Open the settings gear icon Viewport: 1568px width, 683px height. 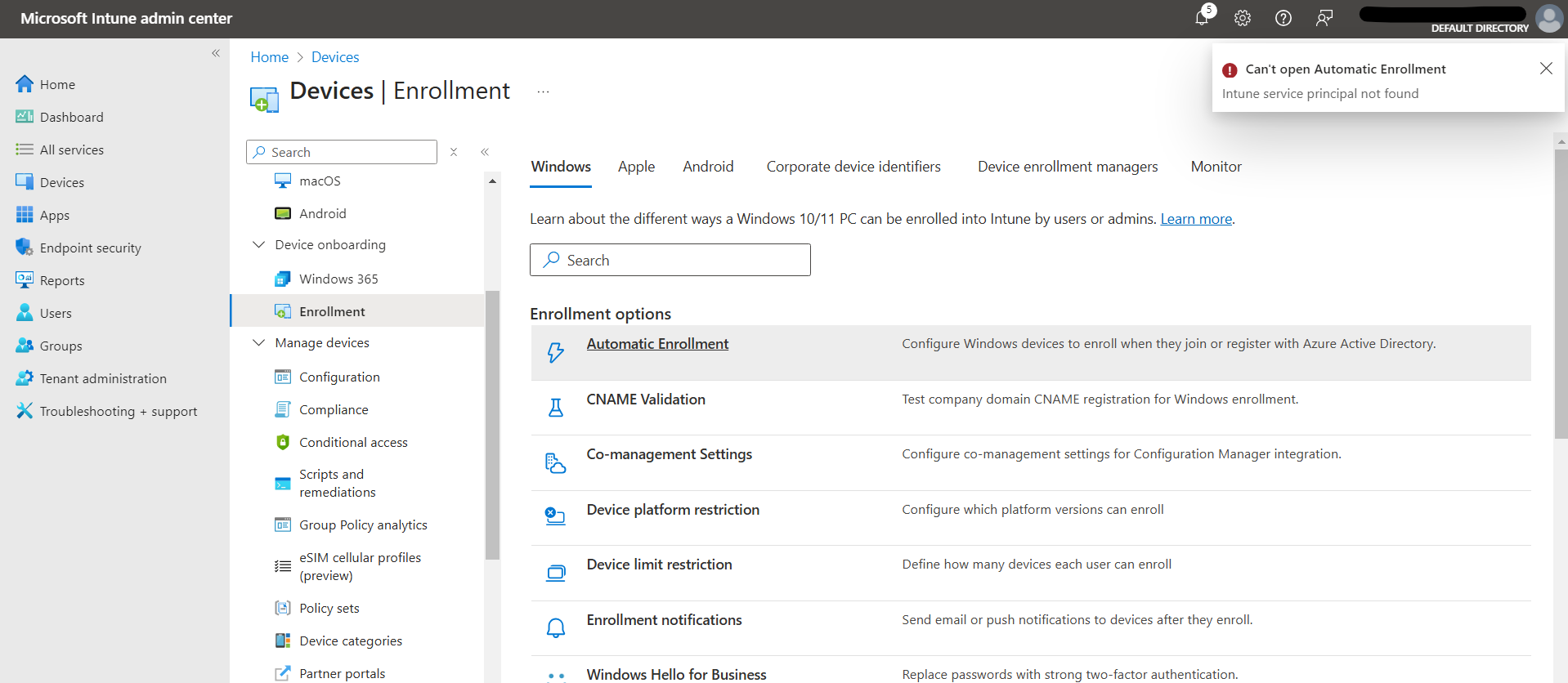click(1243, 18)
